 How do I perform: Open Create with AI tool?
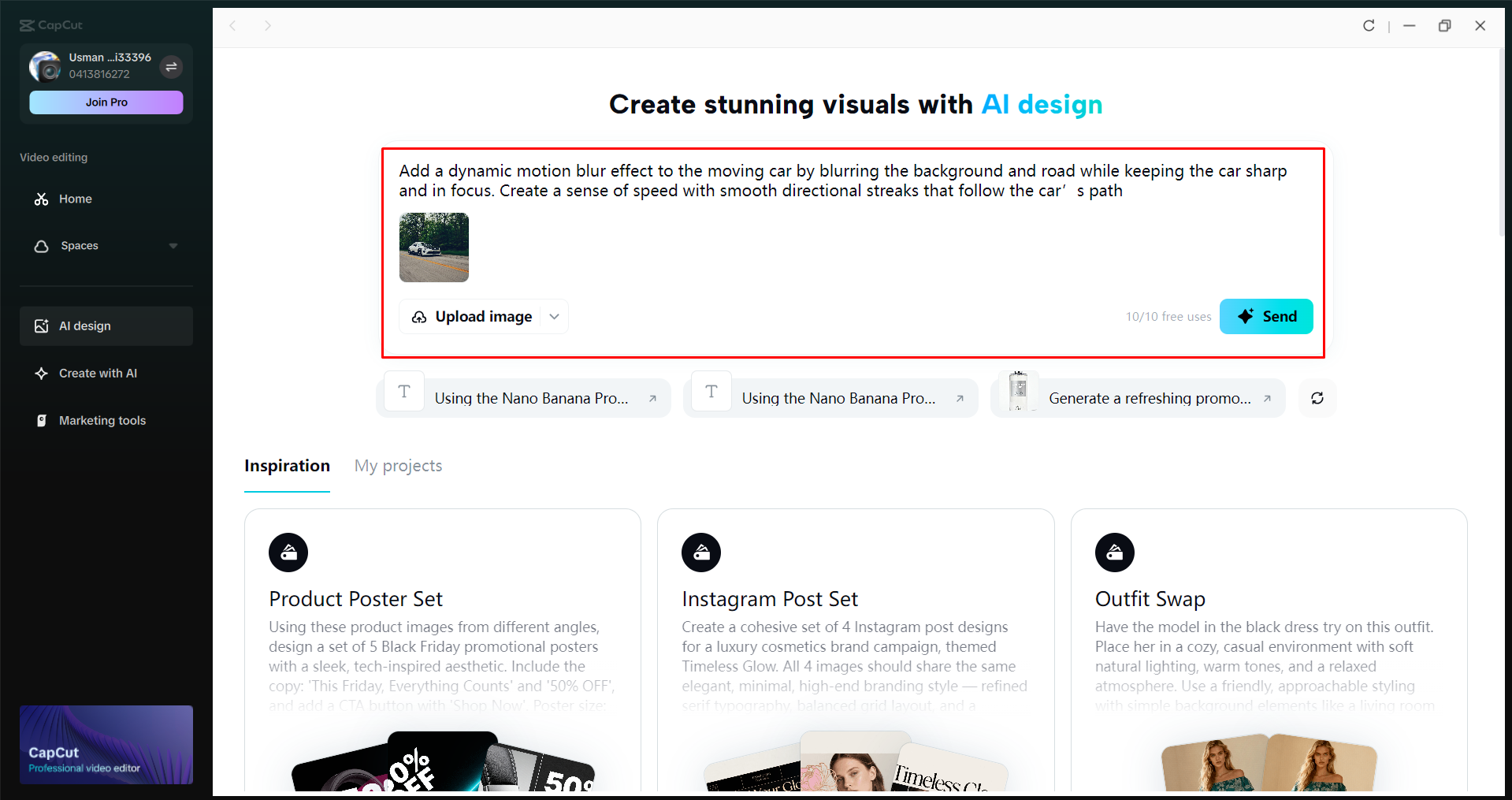[97, 373]
